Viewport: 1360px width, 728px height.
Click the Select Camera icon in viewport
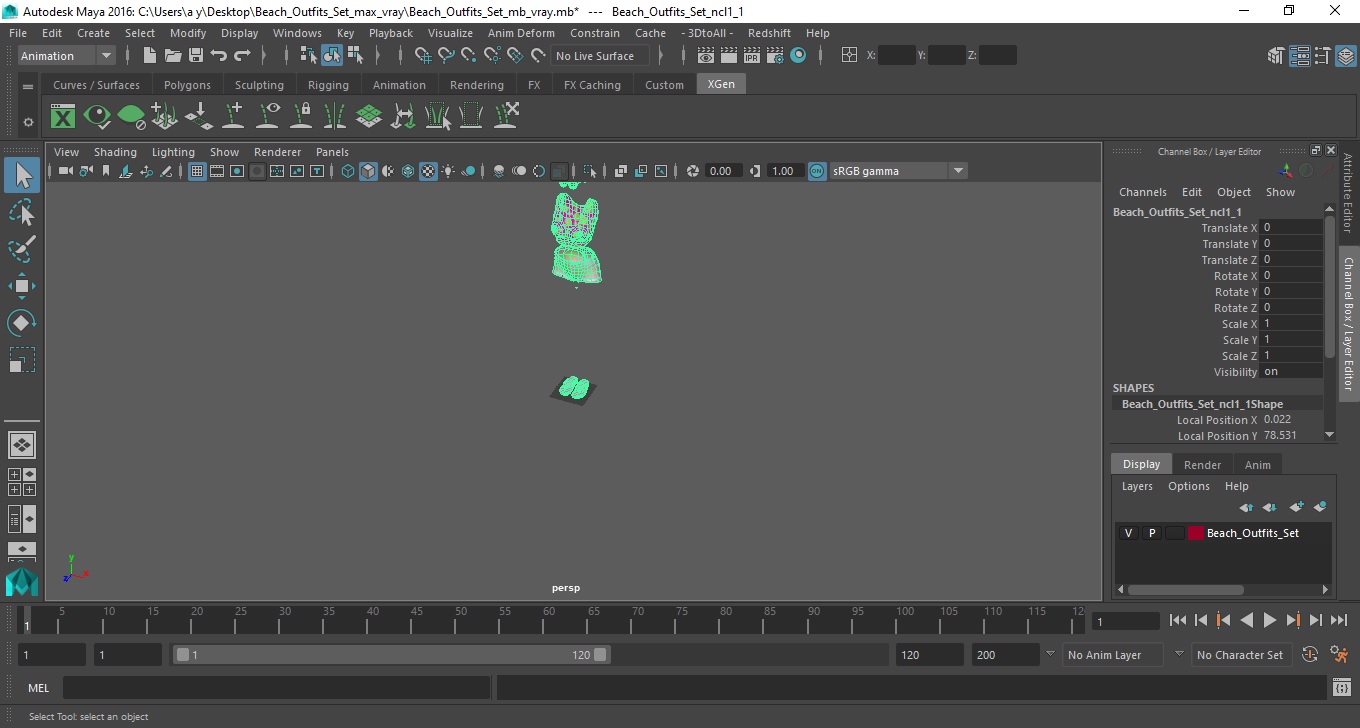(64, 171)
